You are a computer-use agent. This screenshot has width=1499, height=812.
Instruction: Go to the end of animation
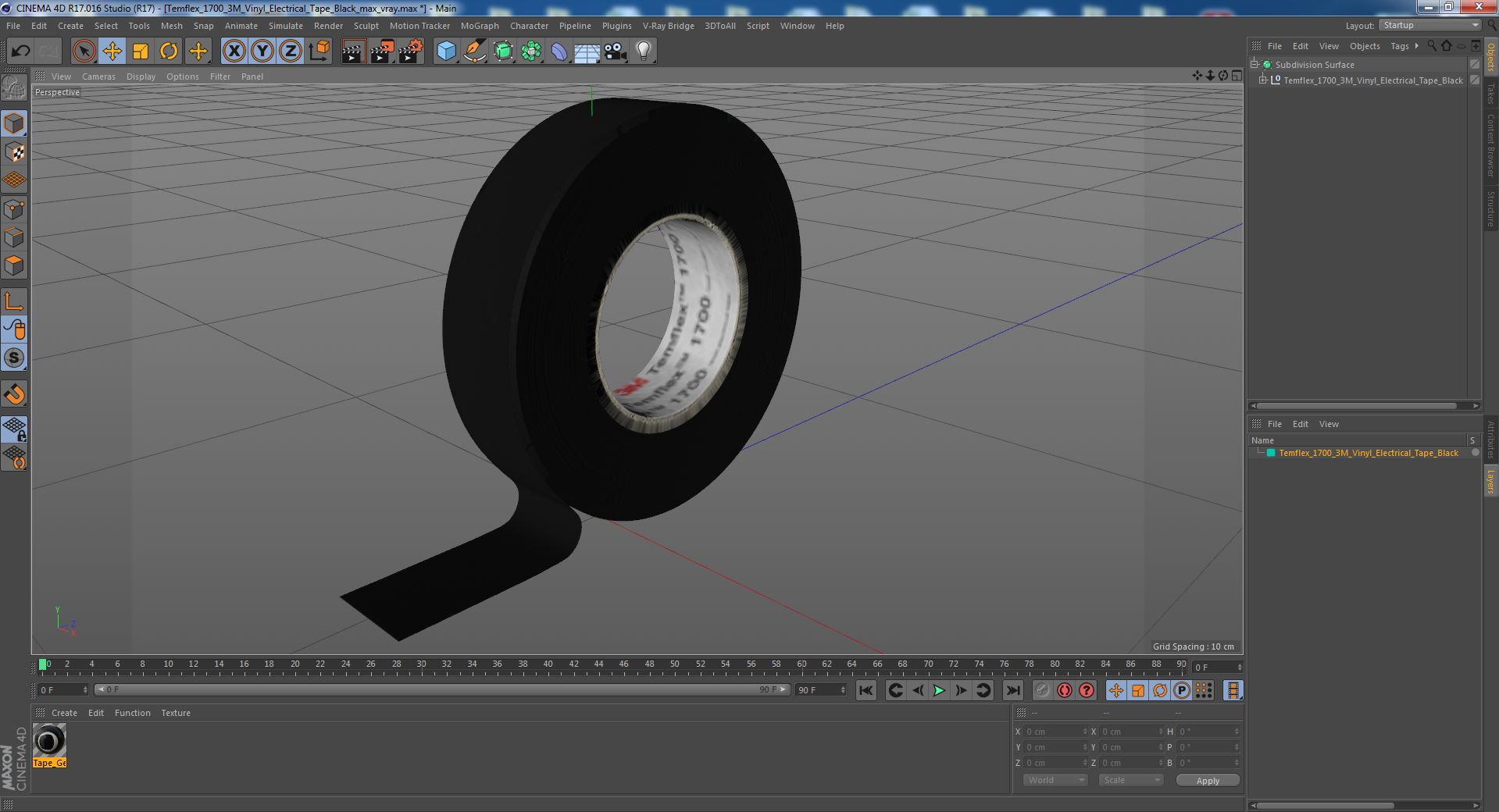pyautogui.click(x=1012, y=690)
